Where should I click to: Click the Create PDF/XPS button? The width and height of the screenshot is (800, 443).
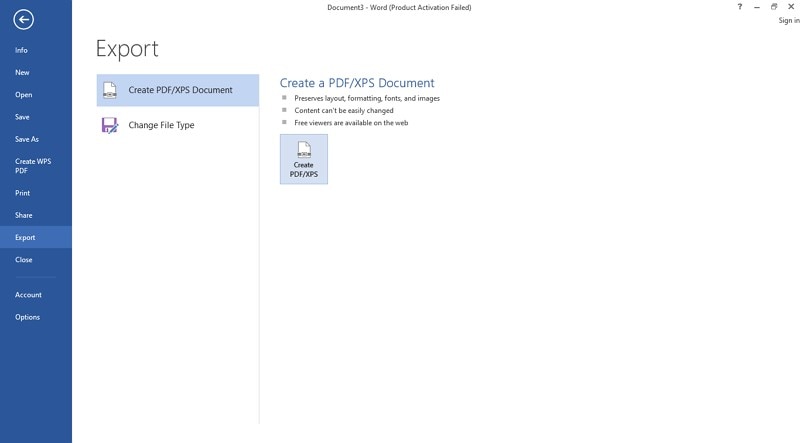(x=304, y=159)
